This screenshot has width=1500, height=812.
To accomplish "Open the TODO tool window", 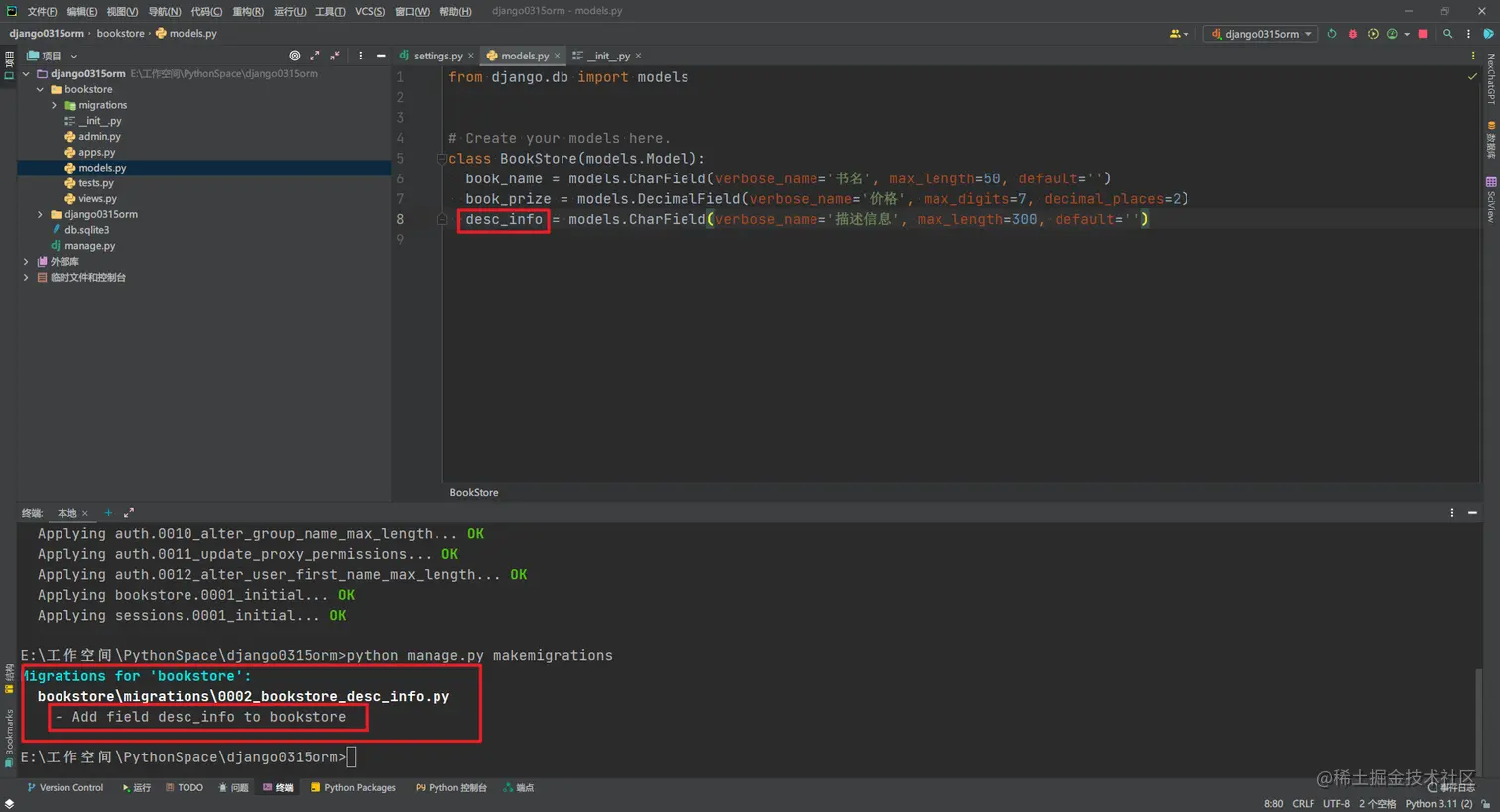I will pyautogui.click(x=185, y=787).
